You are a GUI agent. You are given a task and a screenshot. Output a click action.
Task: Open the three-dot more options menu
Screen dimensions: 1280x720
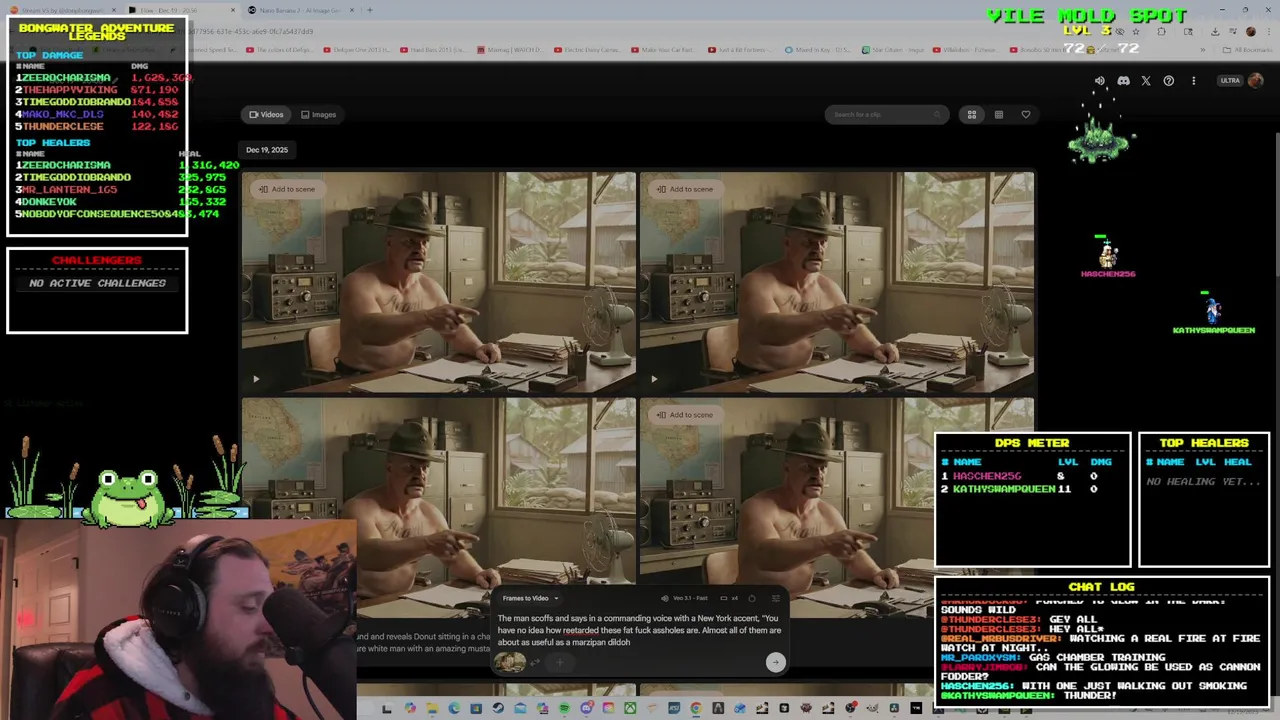point(1193,81)
